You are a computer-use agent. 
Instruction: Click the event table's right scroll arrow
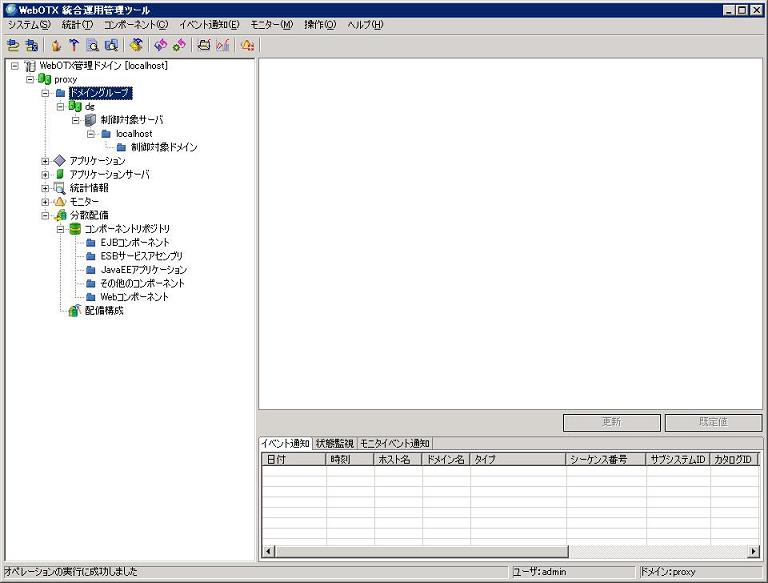[753, 551]
